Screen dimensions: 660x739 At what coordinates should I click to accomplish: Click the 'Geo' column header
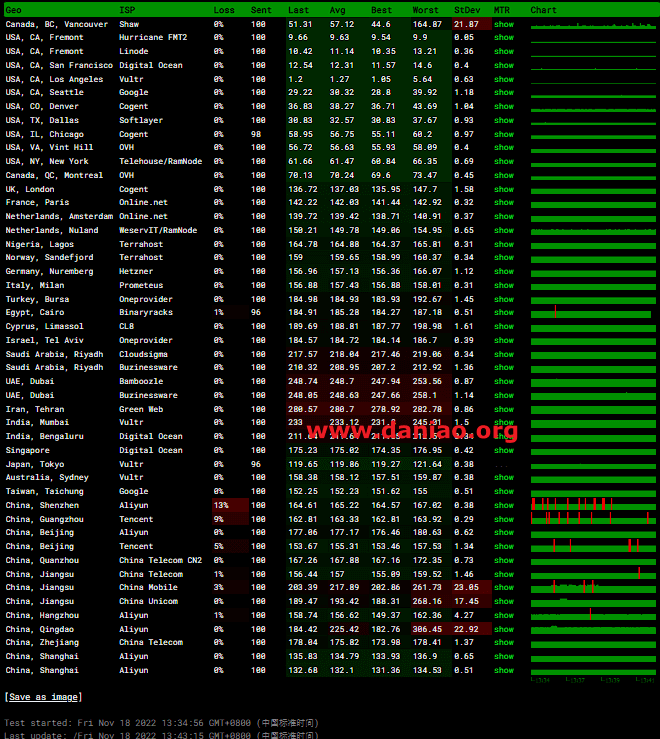coord(13,10)
